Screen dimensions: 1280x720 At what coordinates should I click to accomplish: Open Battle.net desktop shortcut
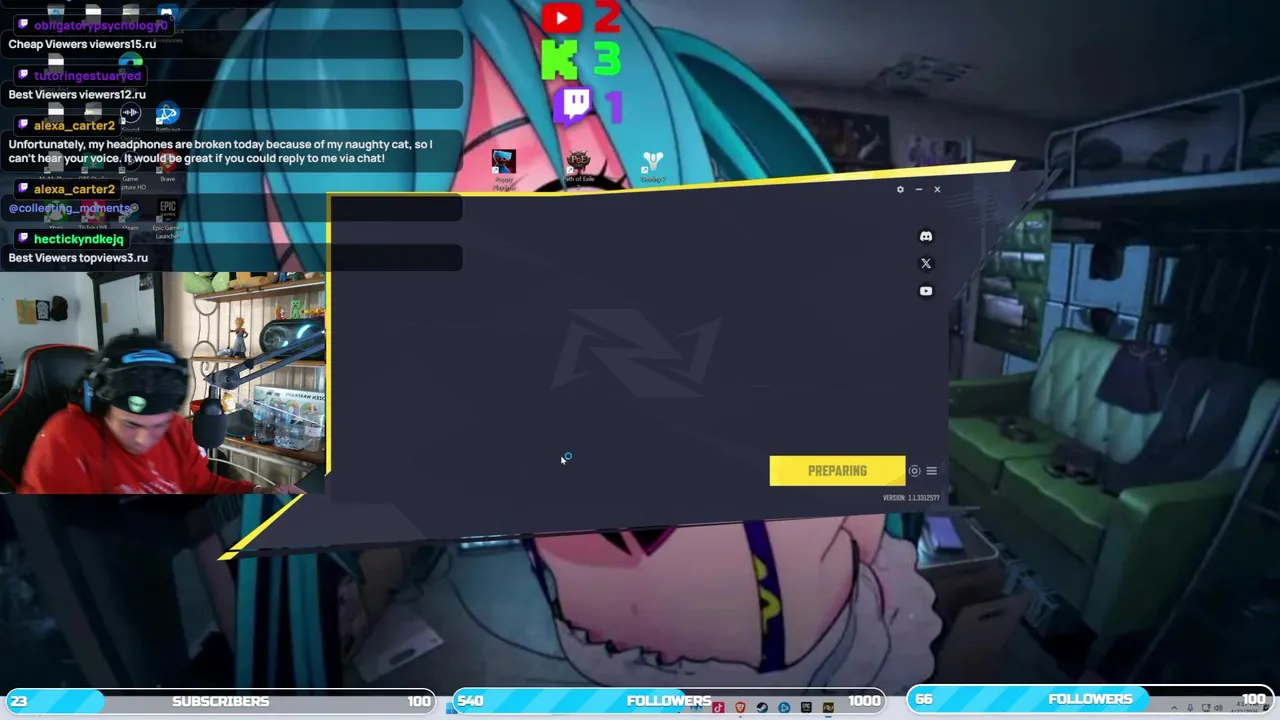[168, 117]
